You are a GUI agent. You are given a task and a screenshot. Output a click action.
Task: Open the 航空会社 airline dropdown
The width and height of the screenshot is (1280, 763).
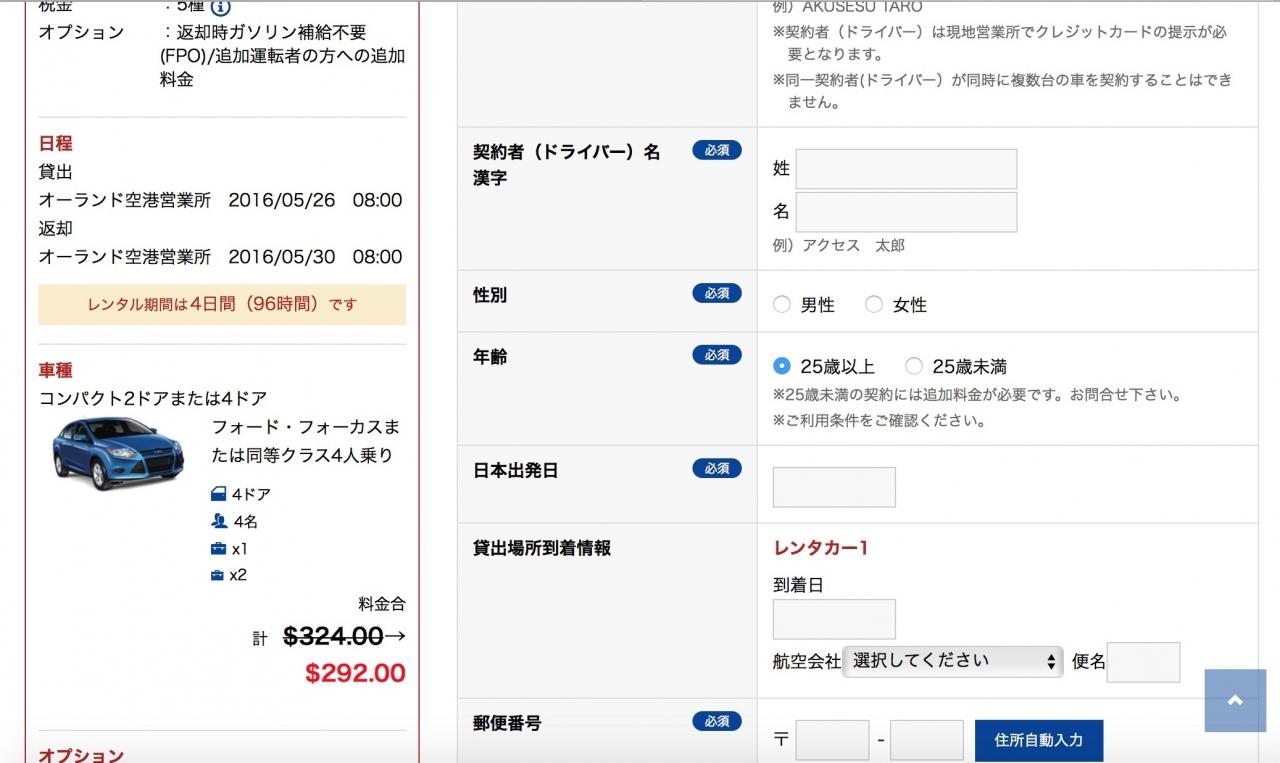click(x=953, y=661)
